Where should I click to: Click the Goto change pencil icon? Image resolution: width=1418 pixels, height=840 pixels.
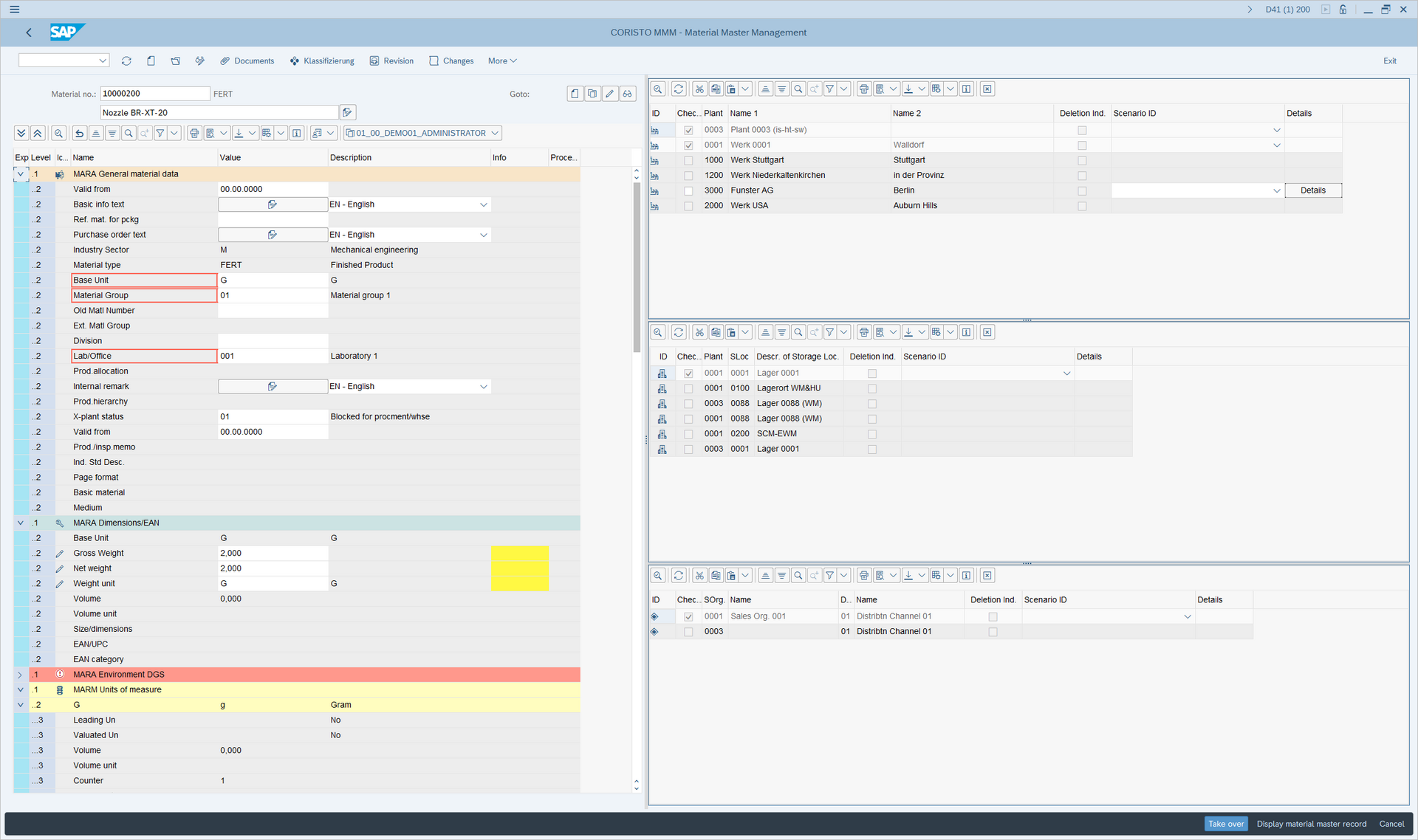pos(610,94)
